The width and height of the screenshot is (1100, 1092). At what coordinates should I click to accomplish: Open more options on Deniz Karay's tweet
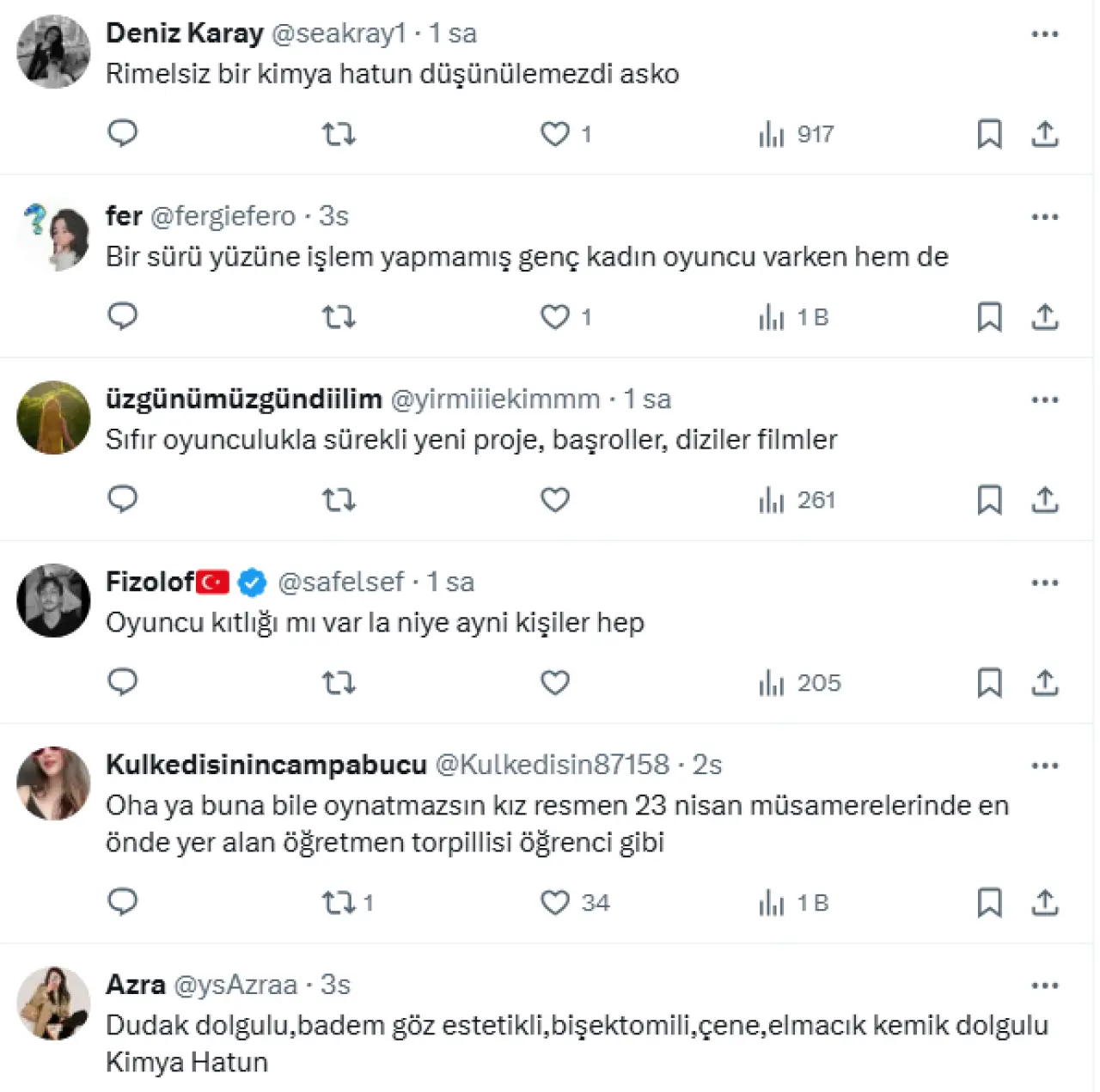click(x=1044, y=34)
